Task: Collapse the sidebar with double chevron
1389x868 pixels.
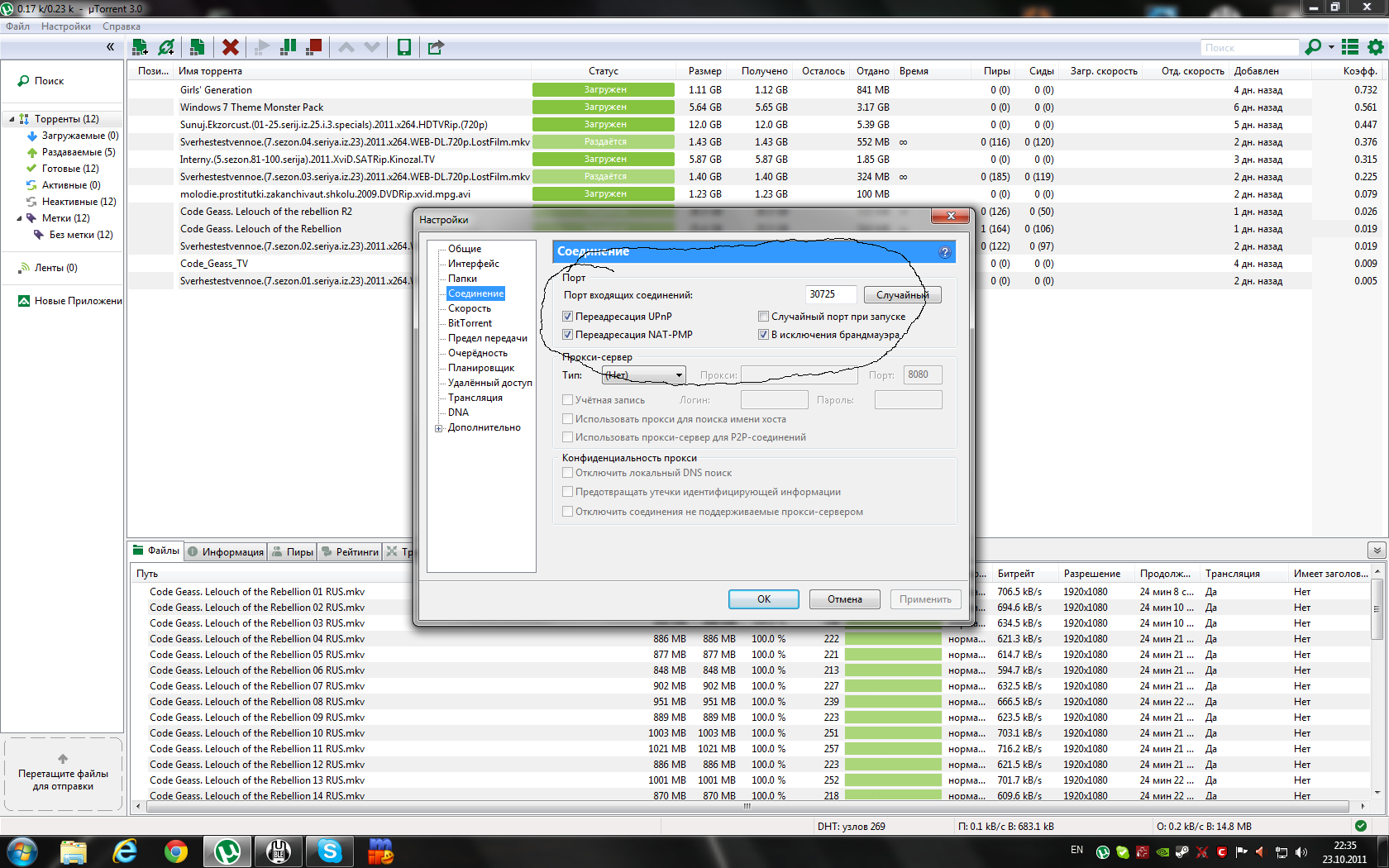Action: 110,47
